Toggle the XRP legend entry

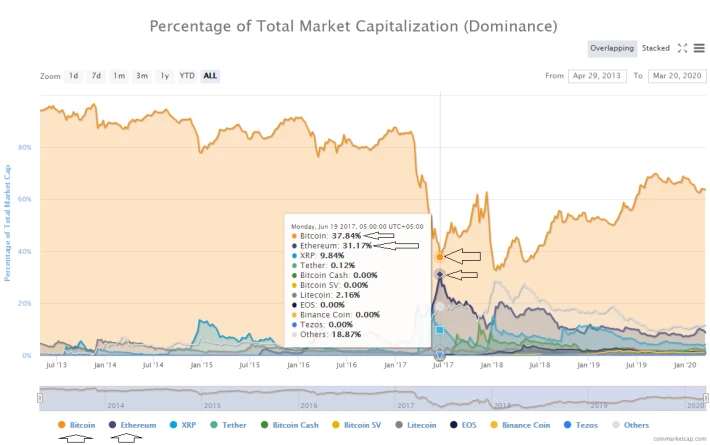(x=182, y=425)
